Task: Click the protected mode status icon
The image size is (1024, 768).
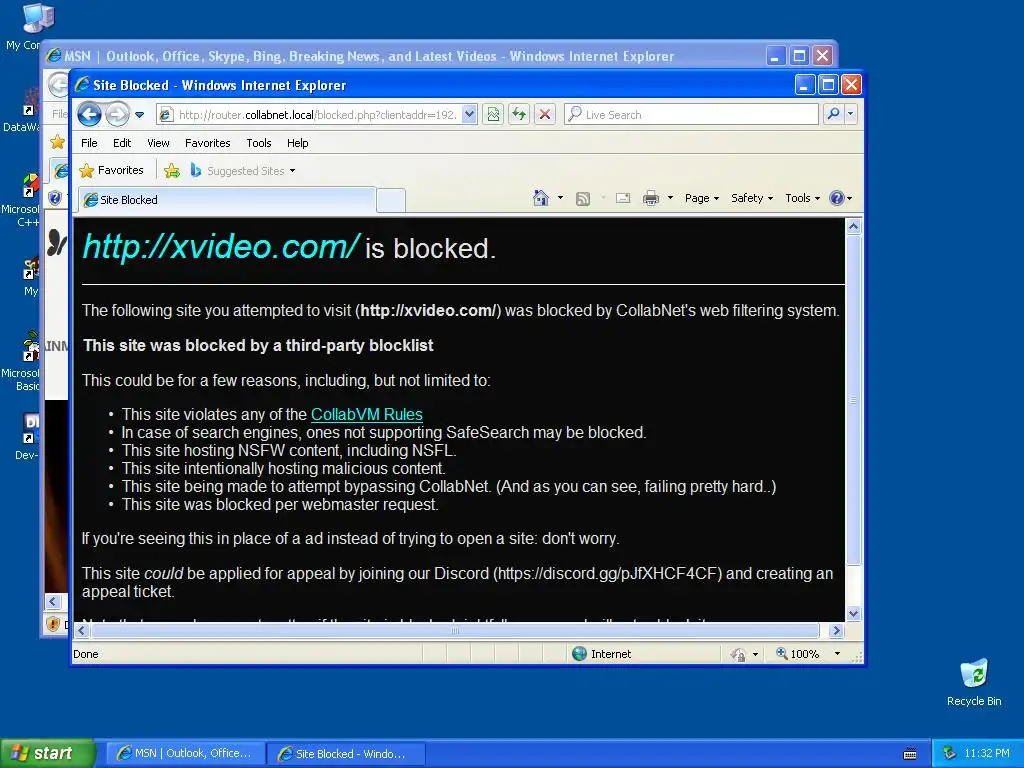Action: click(738, 654)
